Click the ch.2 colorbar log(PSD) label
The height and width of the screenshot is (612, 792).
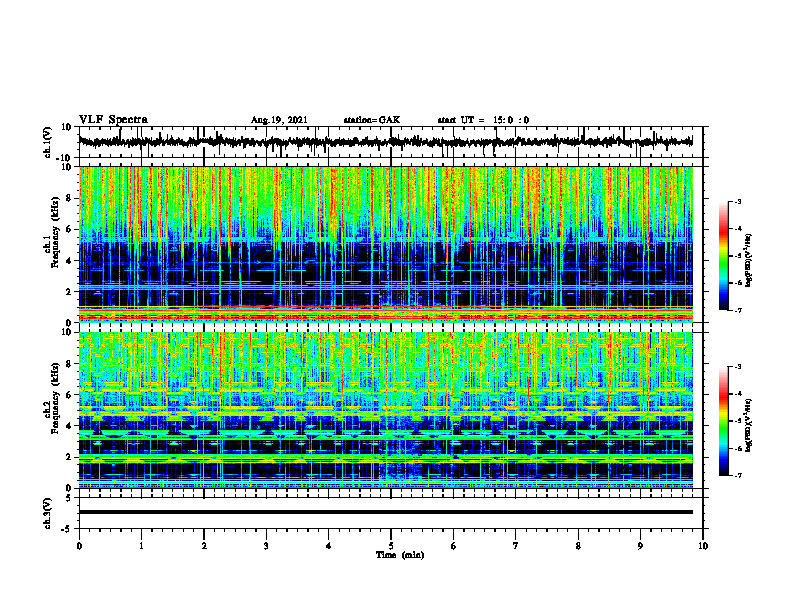[x=749, y=425]
